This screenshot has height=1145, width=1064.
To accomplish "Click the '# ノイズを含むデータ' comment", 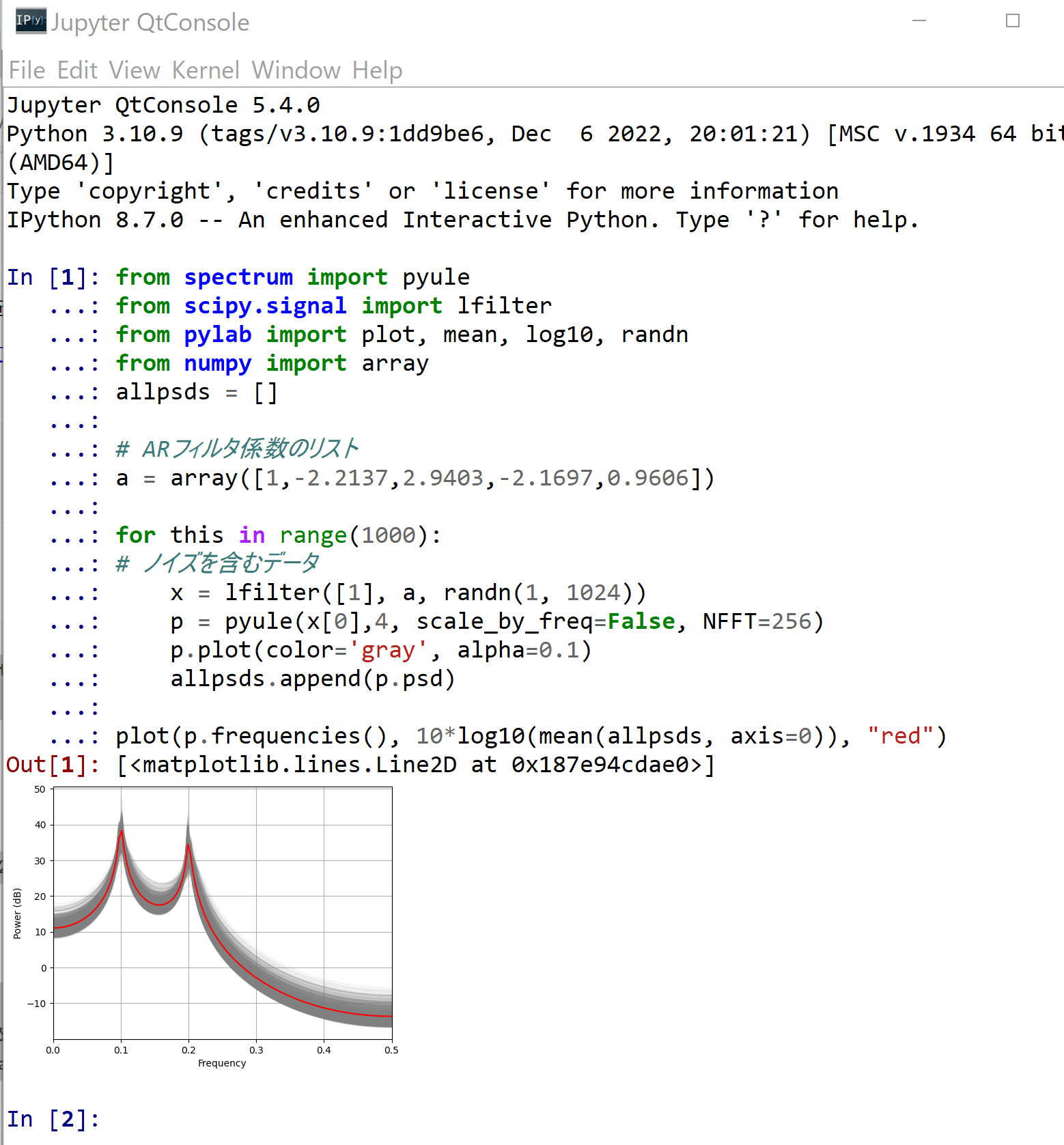I will coord(218,564).
